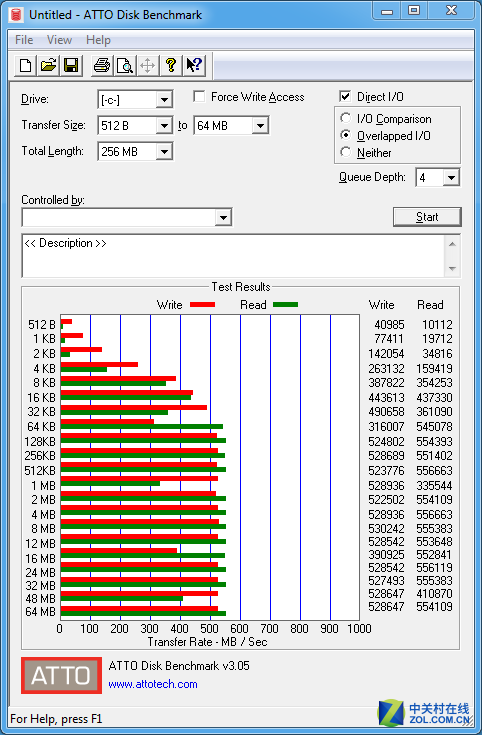Click the About question mark icon

171,65
